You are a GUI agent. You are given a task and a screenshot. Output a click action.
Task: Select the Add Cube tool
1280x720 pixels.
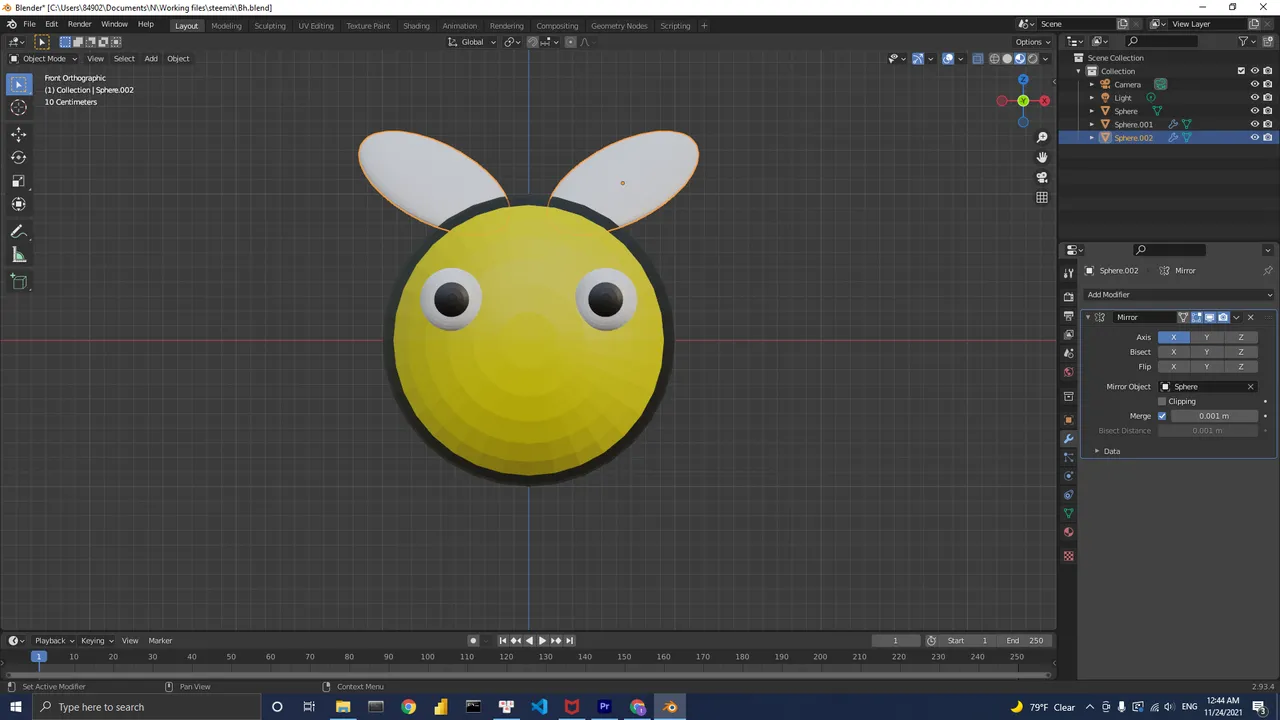coord(19,282)
